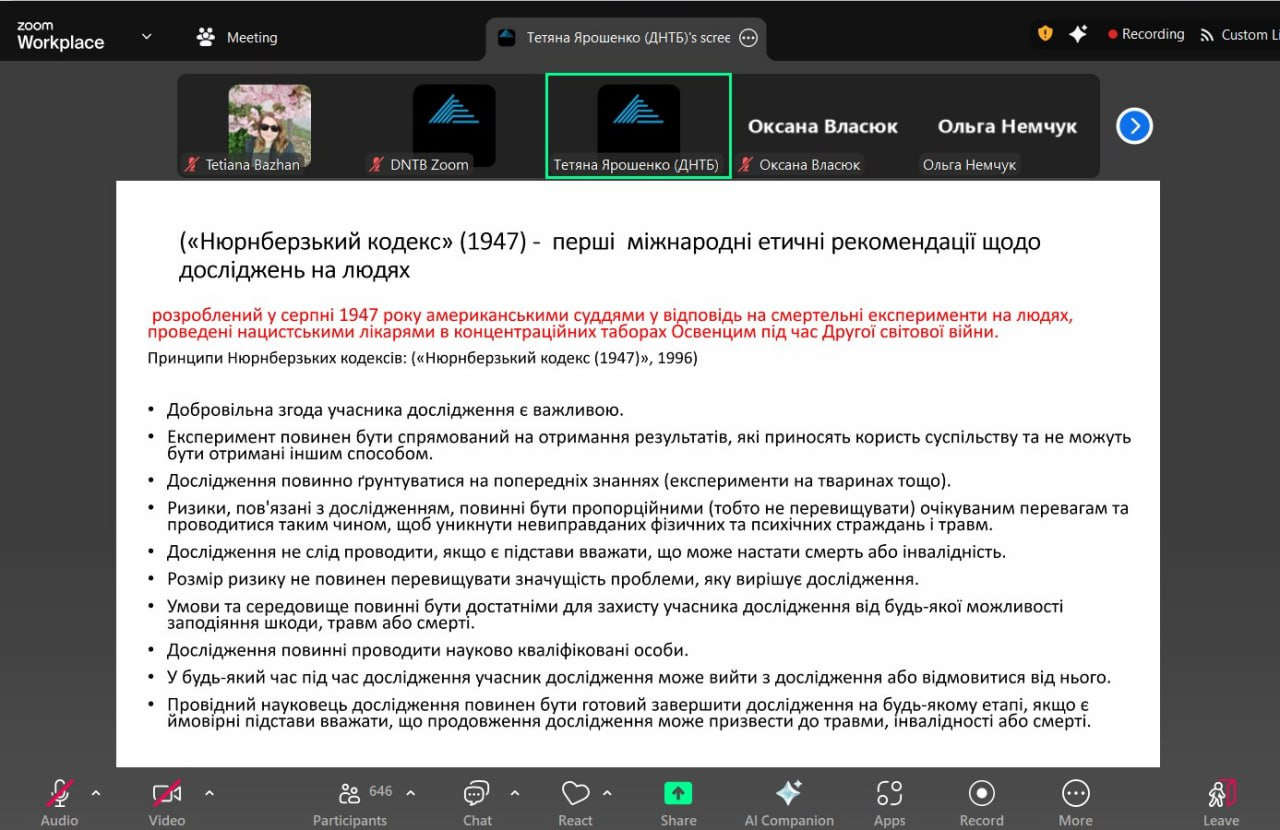The width and height of the screenshot is (1280, 830).
Task: Expand chat options chevron
Action: (x=515, y=793)
